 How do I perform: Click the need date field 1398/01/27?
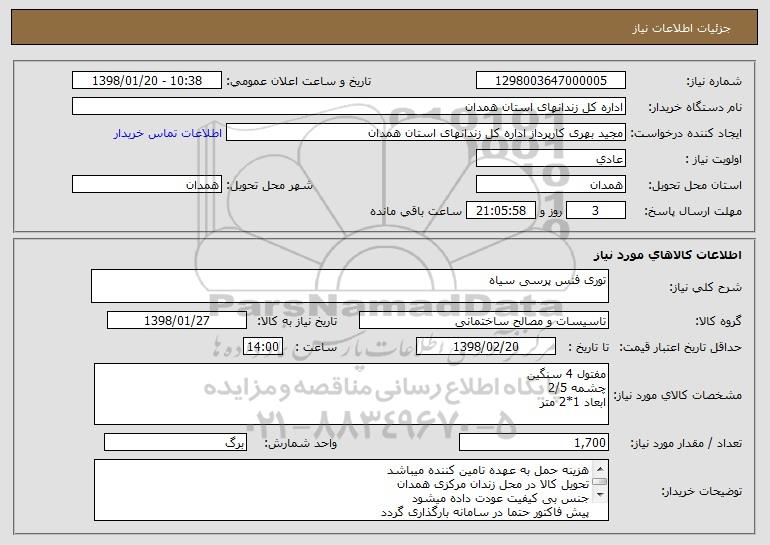[x=177, y=321]
